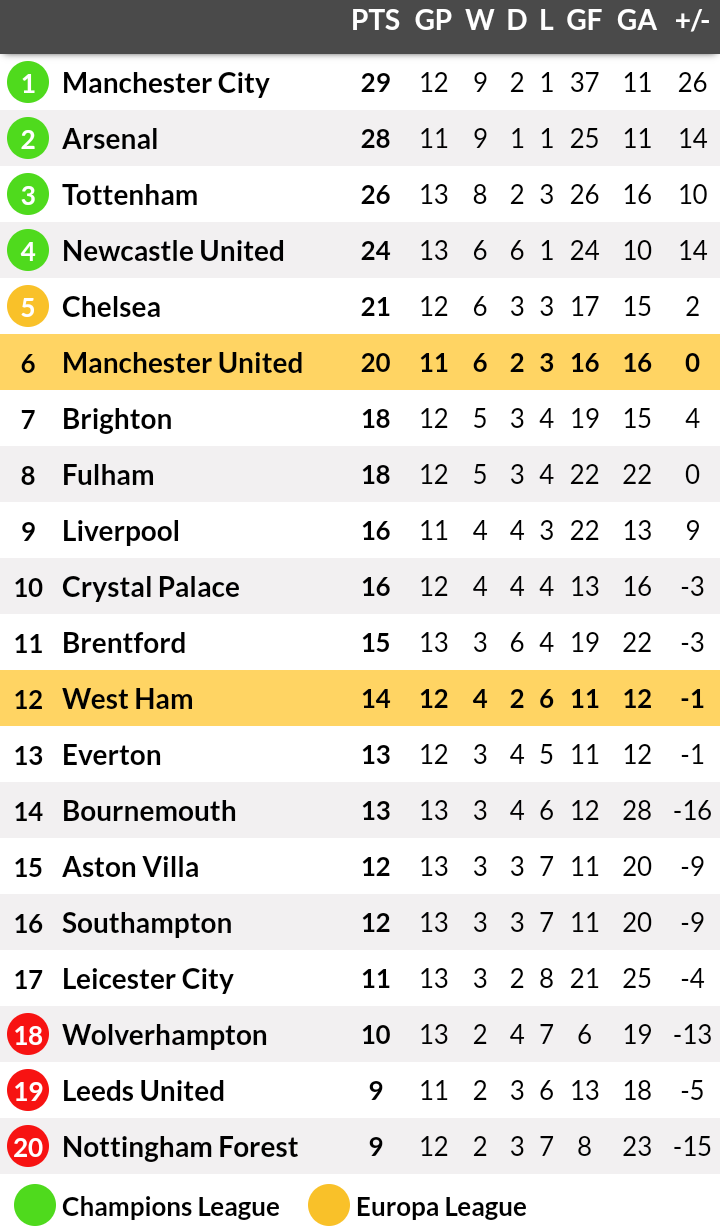This screenshot has height=1228, width=720.
Task: Click Manchester City's green position 1 badge
Action: [x=28, y=83]
